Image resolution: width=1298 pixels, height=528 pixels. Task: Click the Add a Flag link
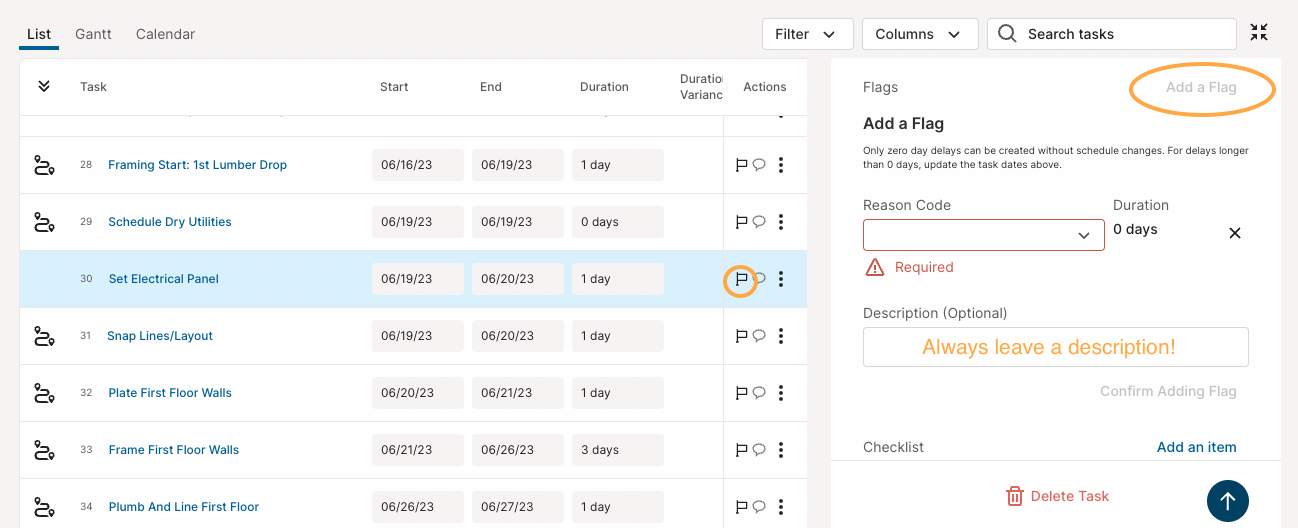pyautogui.click(x=1201, y=87)
